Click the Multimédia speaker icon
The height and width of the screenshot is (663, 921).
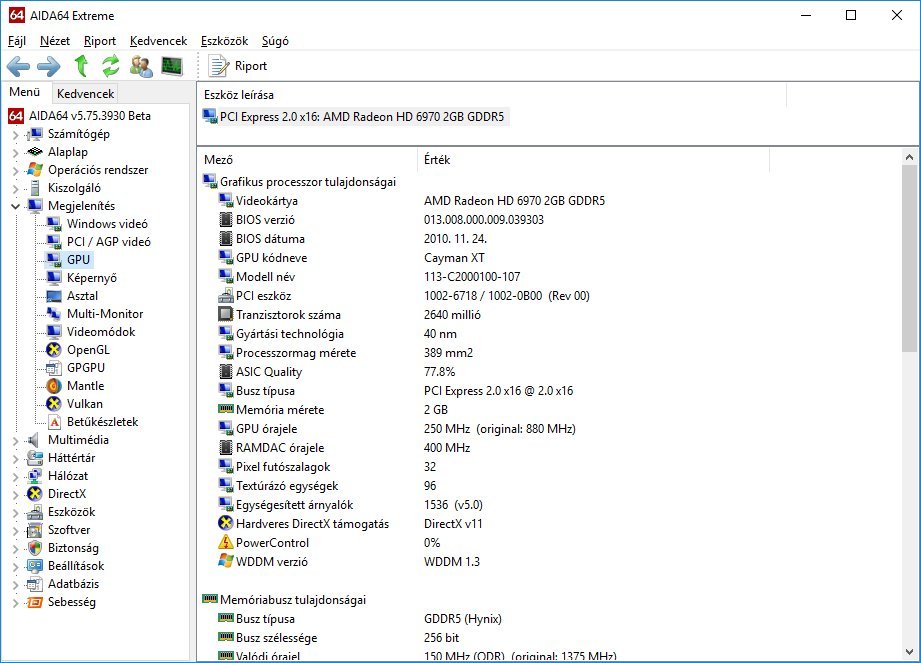click(34, 440)
